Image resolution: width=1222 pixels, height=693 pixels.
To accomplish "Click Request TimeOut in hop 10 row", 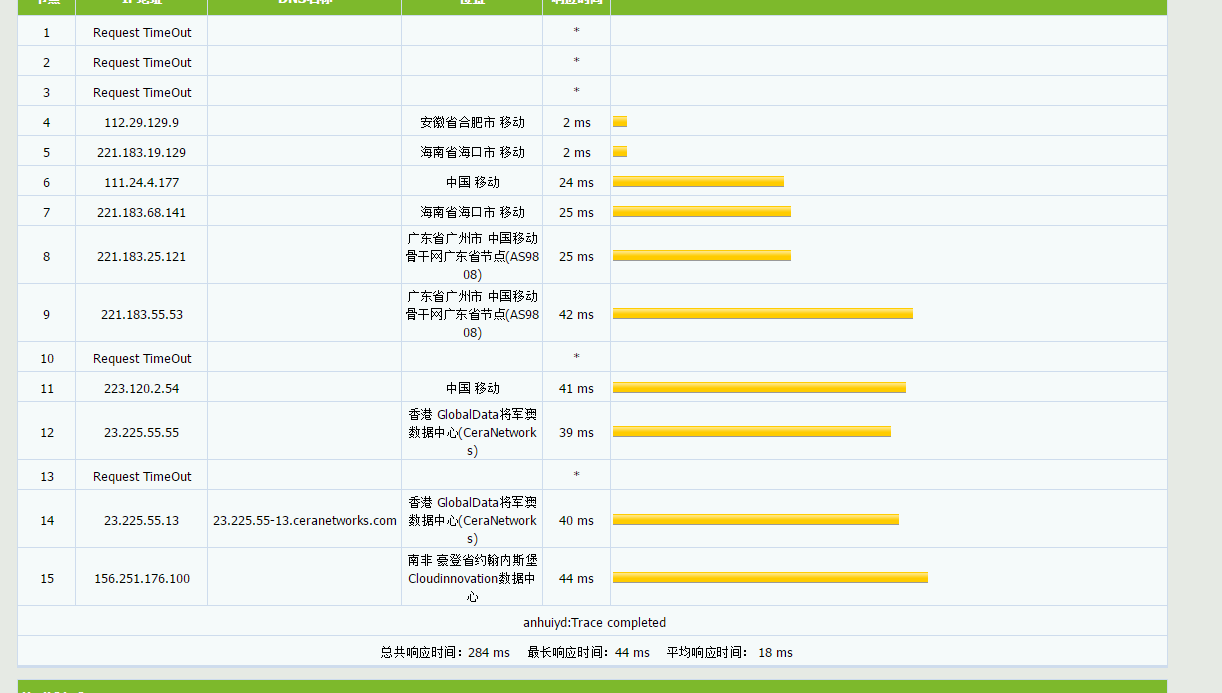I will [x=142, y=358].
